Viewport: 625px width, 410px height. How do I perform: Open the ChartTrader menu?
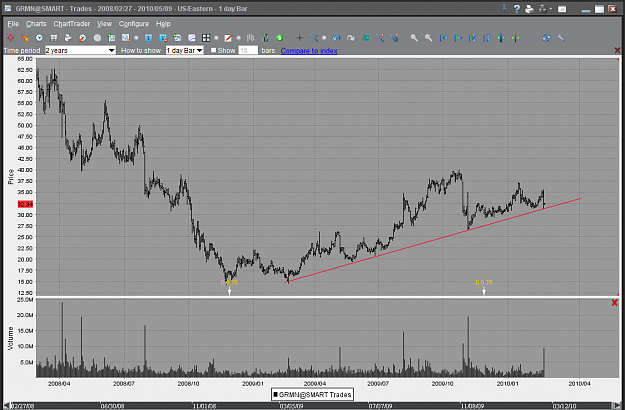[x=72, y=24]
